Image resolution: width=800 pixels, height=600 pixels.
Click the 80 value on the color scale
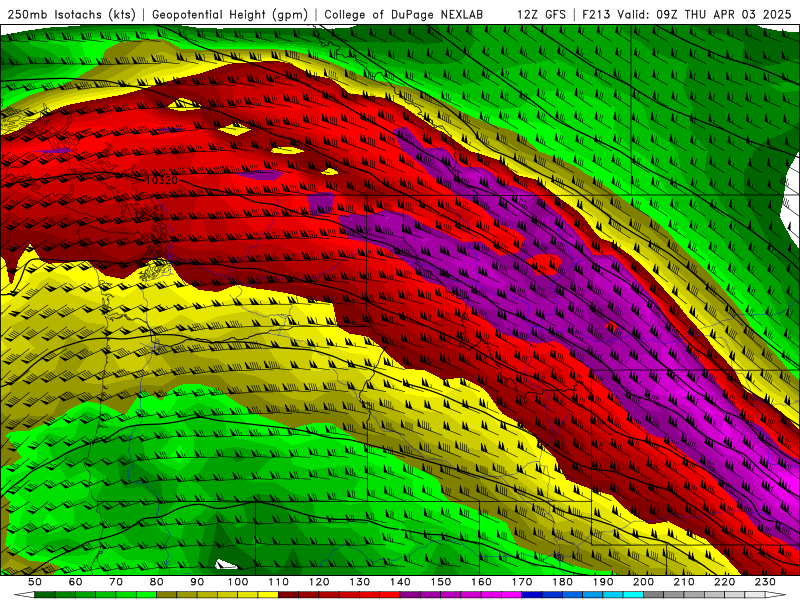click(156, 582)
